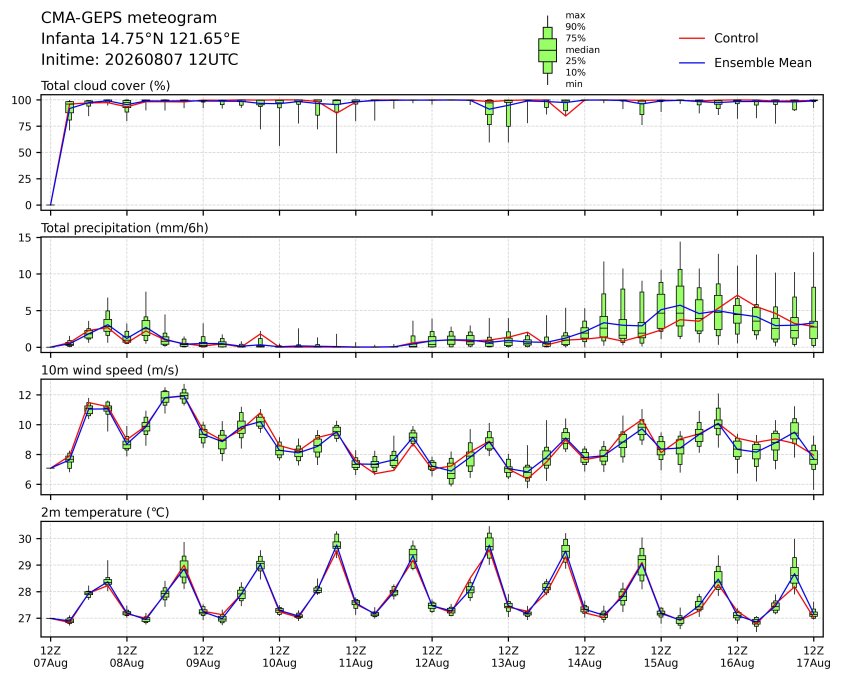Click the 'Initime: 20260807 12UTC' text
The height and width of the screenshot is (680, 842).
point(140,59)
